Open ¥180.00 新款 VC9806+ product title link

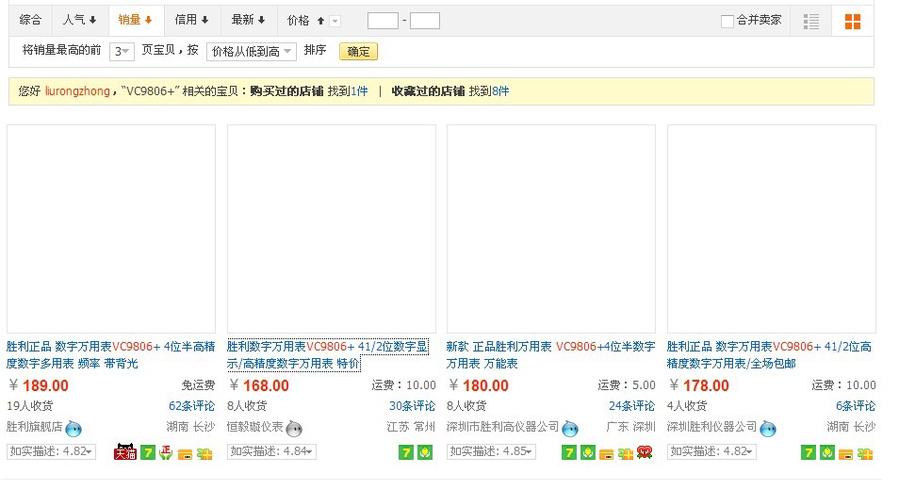tap(550, 355)
